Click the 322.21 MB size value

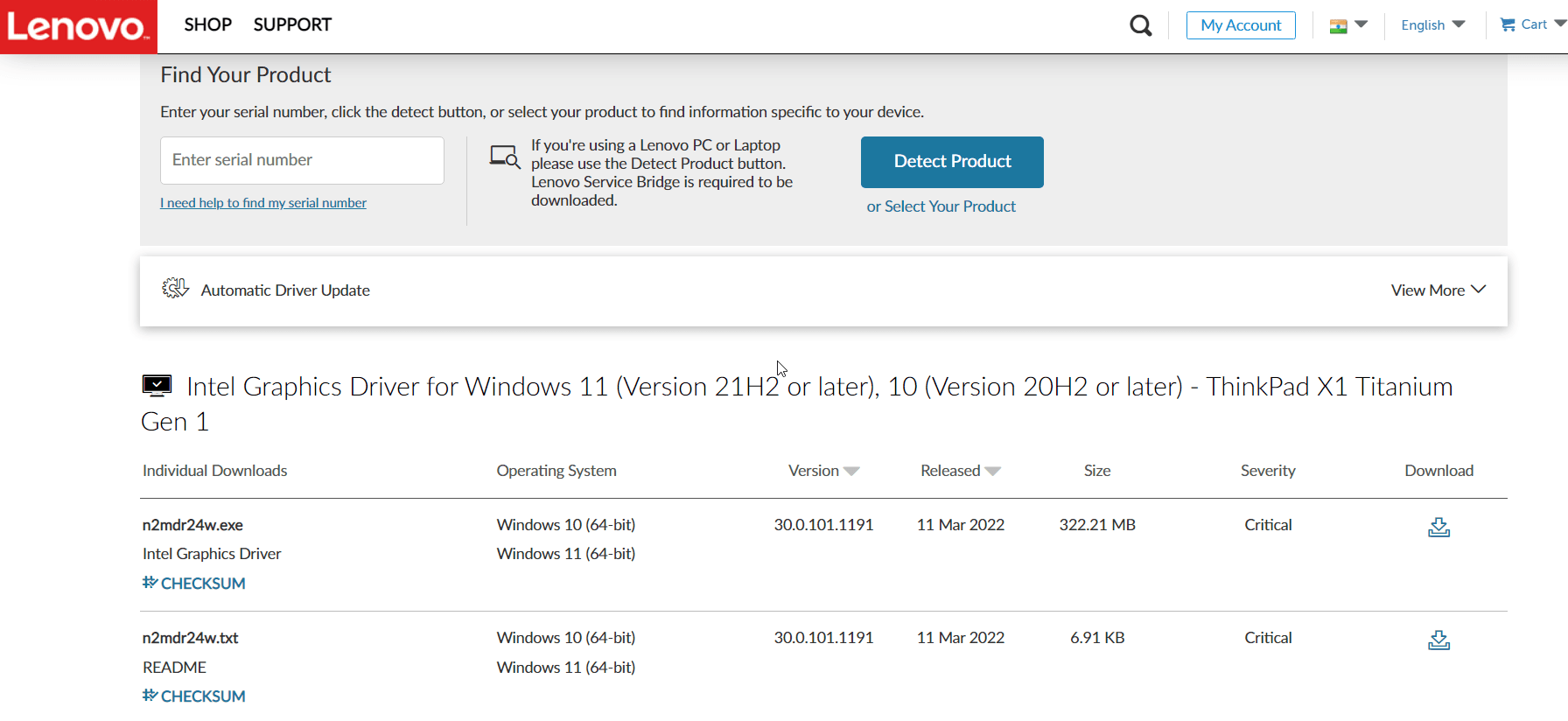pos(1097,525)
